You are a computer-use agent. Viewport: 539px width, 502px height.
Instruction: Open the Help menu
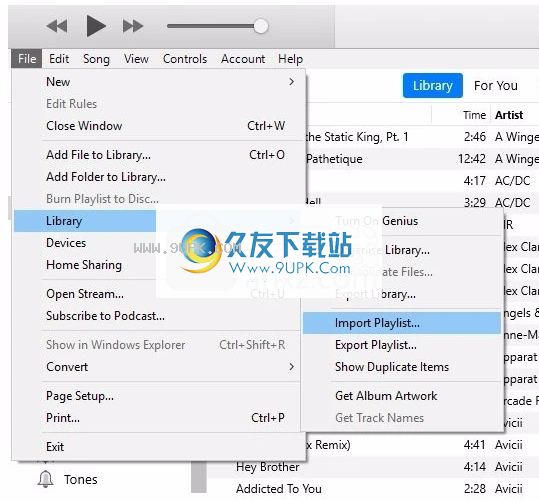pyautogui.click(x=290, y=59)
